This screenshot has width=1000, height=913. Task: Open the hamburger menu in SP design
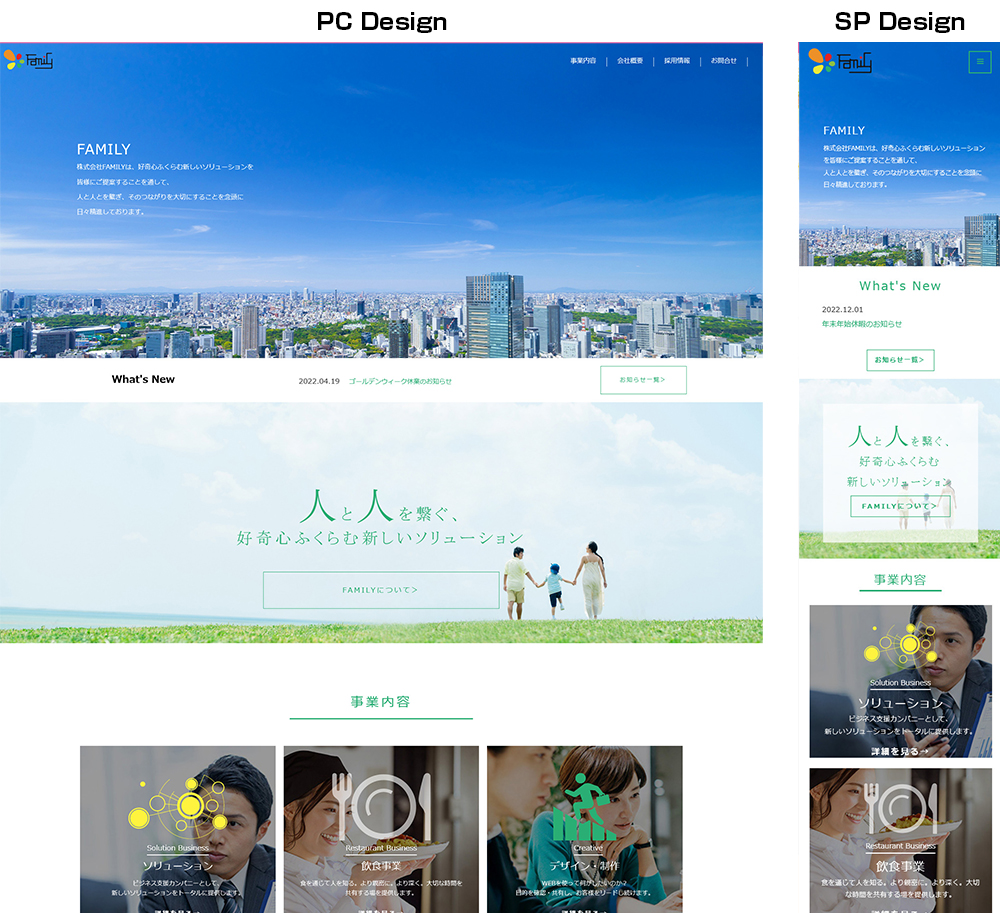pyautogui.click(x=979, y=62)
